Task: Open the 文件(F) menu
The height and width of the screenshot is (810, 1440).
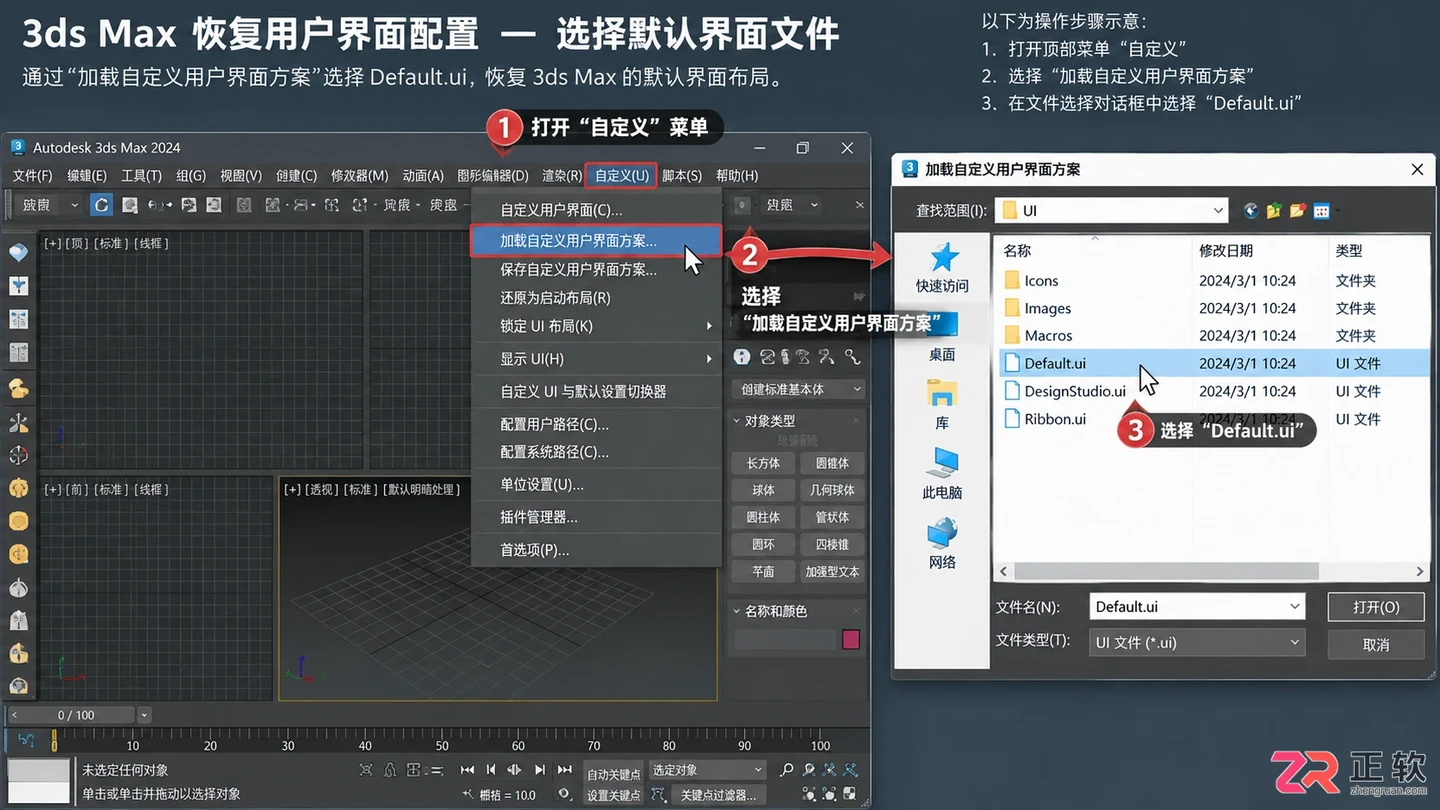Action: (32, 175)
